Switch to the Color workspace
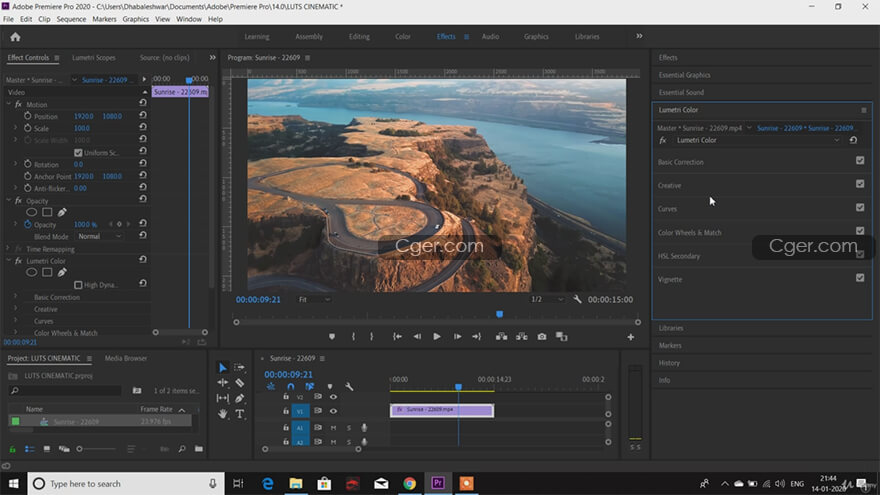 coord(402,36)
